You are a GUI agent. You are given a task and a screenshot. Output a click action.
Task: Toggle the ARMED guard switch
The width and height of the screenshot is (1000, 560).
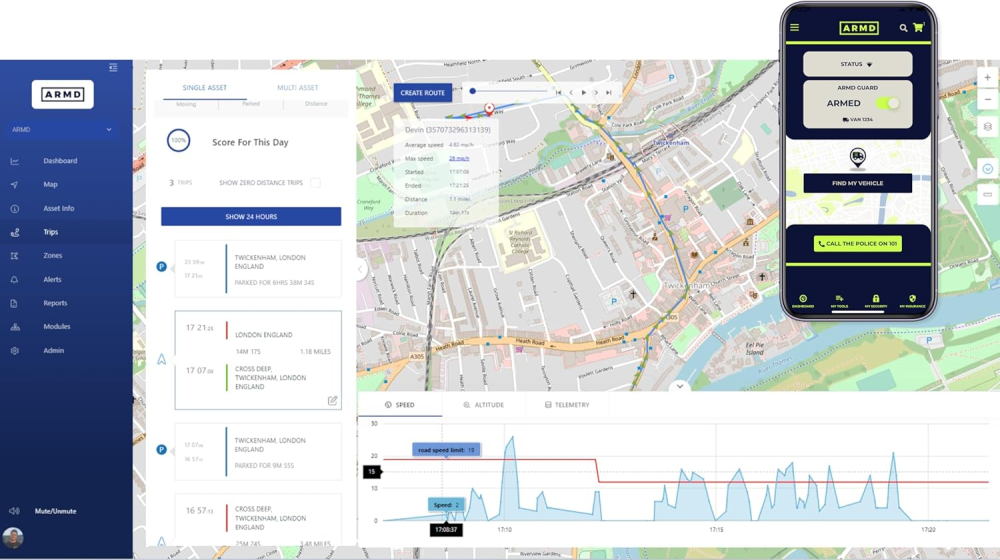click(x=887, y=103)
